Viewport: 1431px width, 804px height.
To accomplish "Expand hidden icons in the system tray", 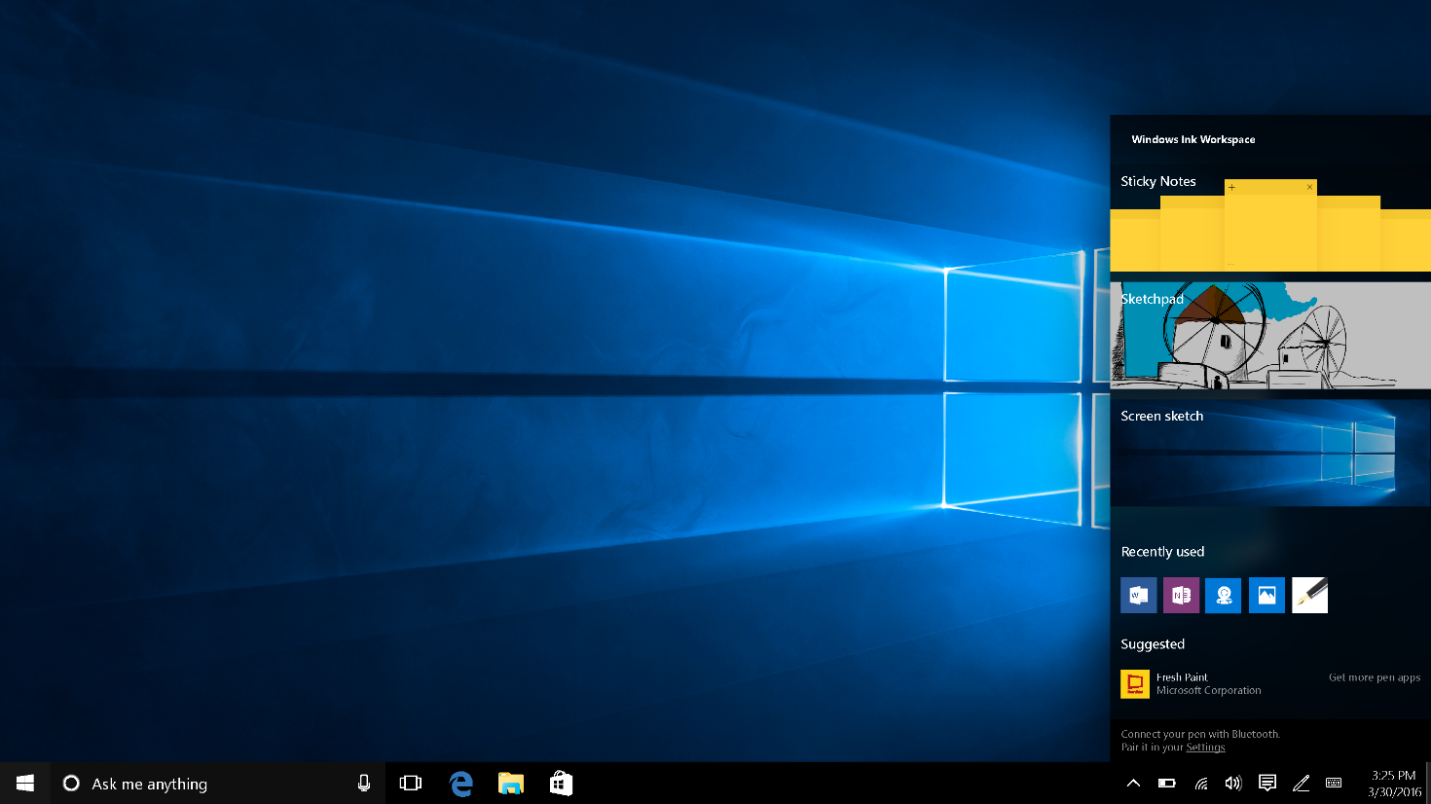I will click(1133, 783).
